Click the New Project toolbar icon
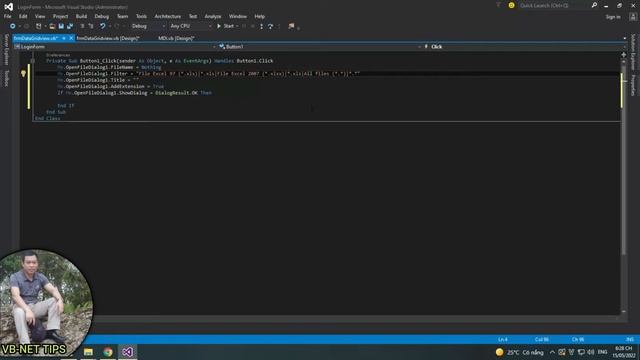This screenshot has height=360, width=640. (38, 26)
